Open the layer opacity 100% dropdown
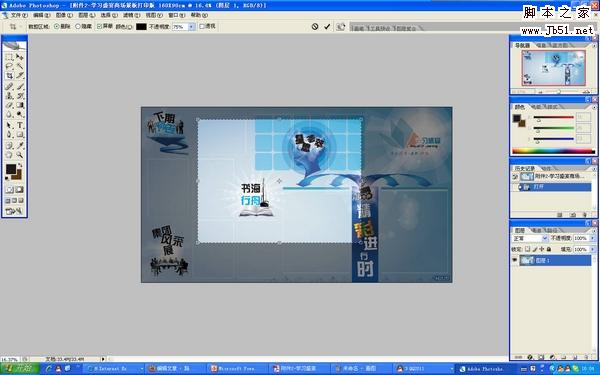This screenshot has width=600, height=375. click(x=593, y=238)
